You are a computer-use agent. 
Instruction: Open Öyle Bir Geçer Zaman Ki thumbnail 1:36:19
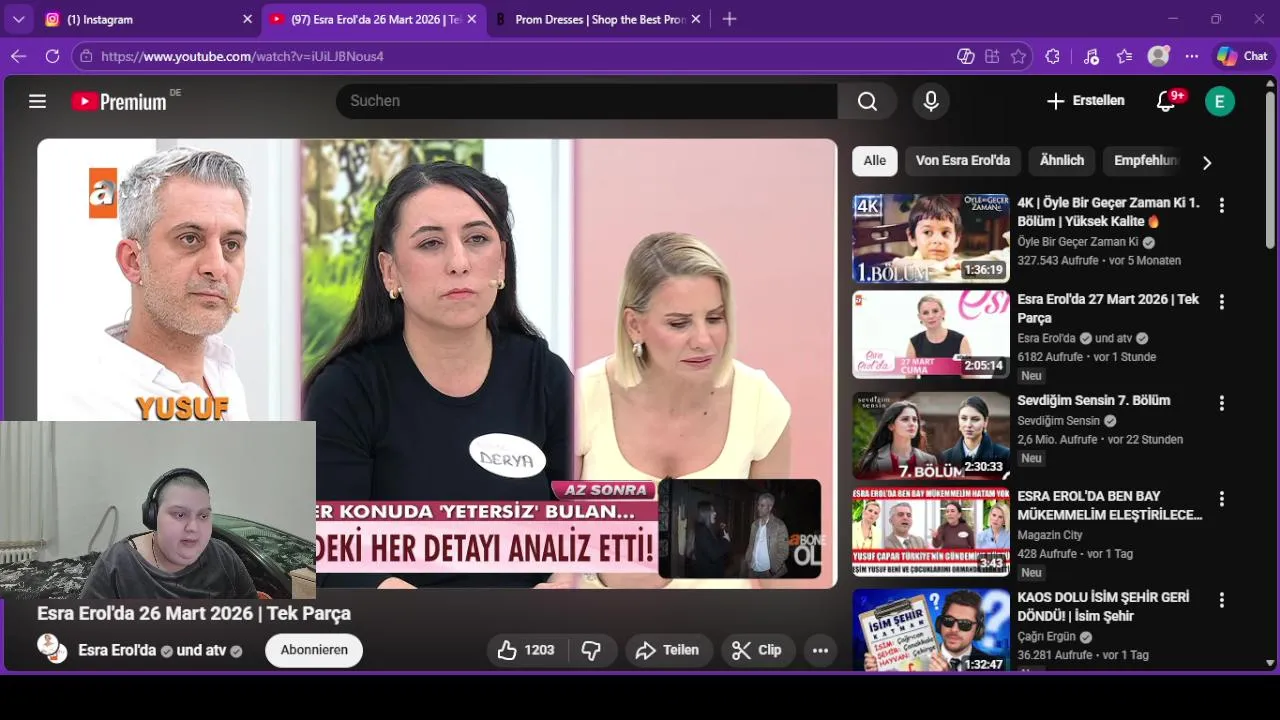[931, 238]
